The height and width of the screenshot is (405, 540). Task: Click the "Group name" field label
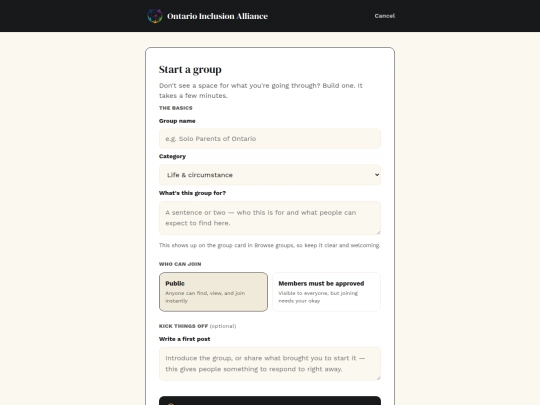pos(177,121)
